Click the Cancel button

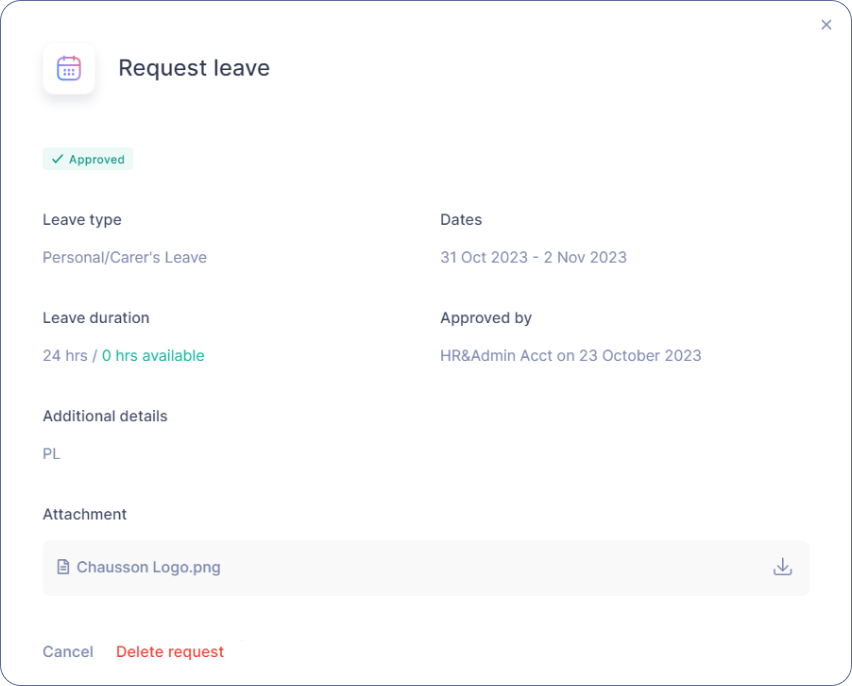(67, 651)
